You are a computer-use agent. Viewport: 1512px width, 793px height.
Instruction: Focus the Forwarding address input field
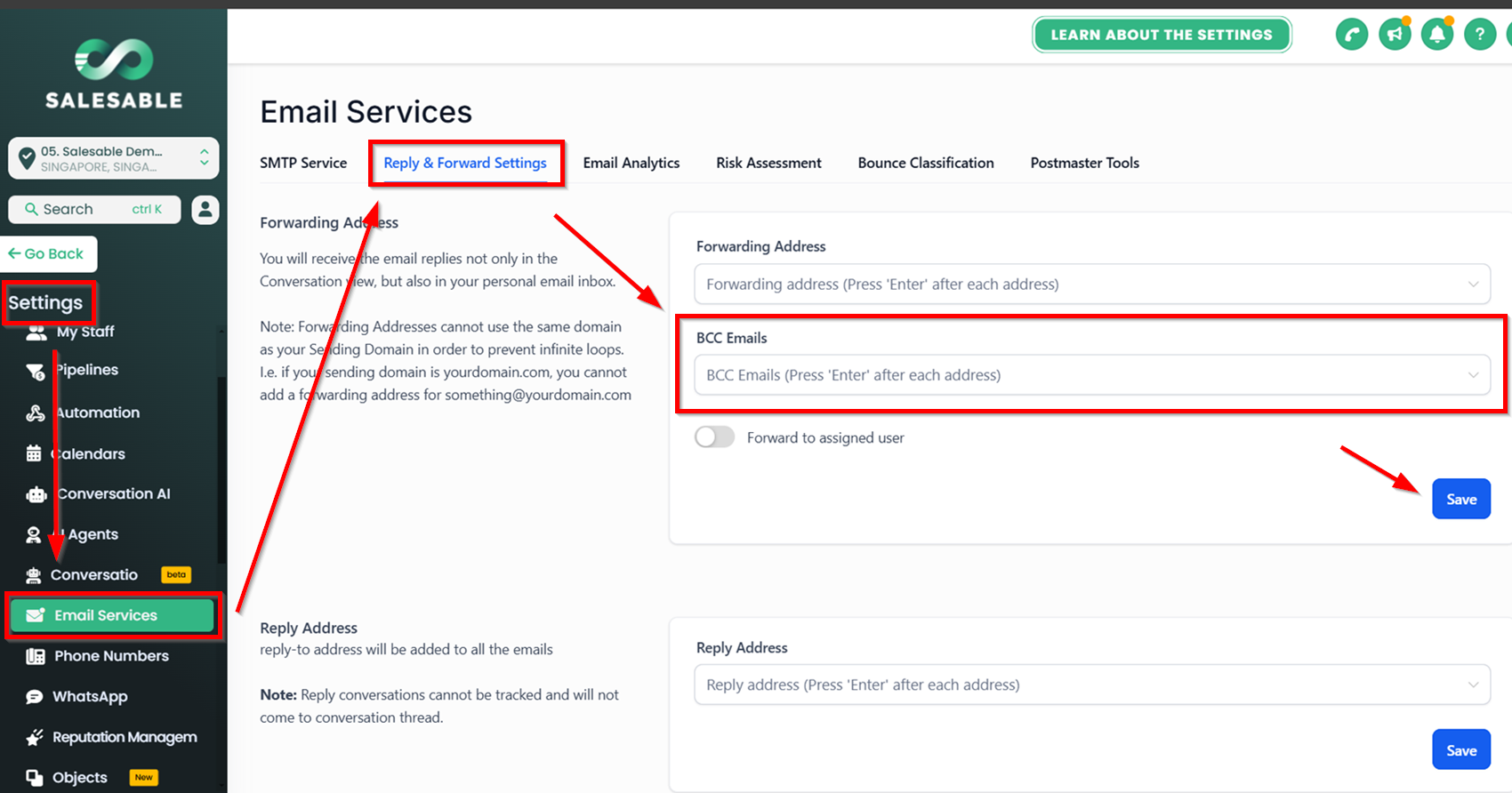[x=1092, y=284]
